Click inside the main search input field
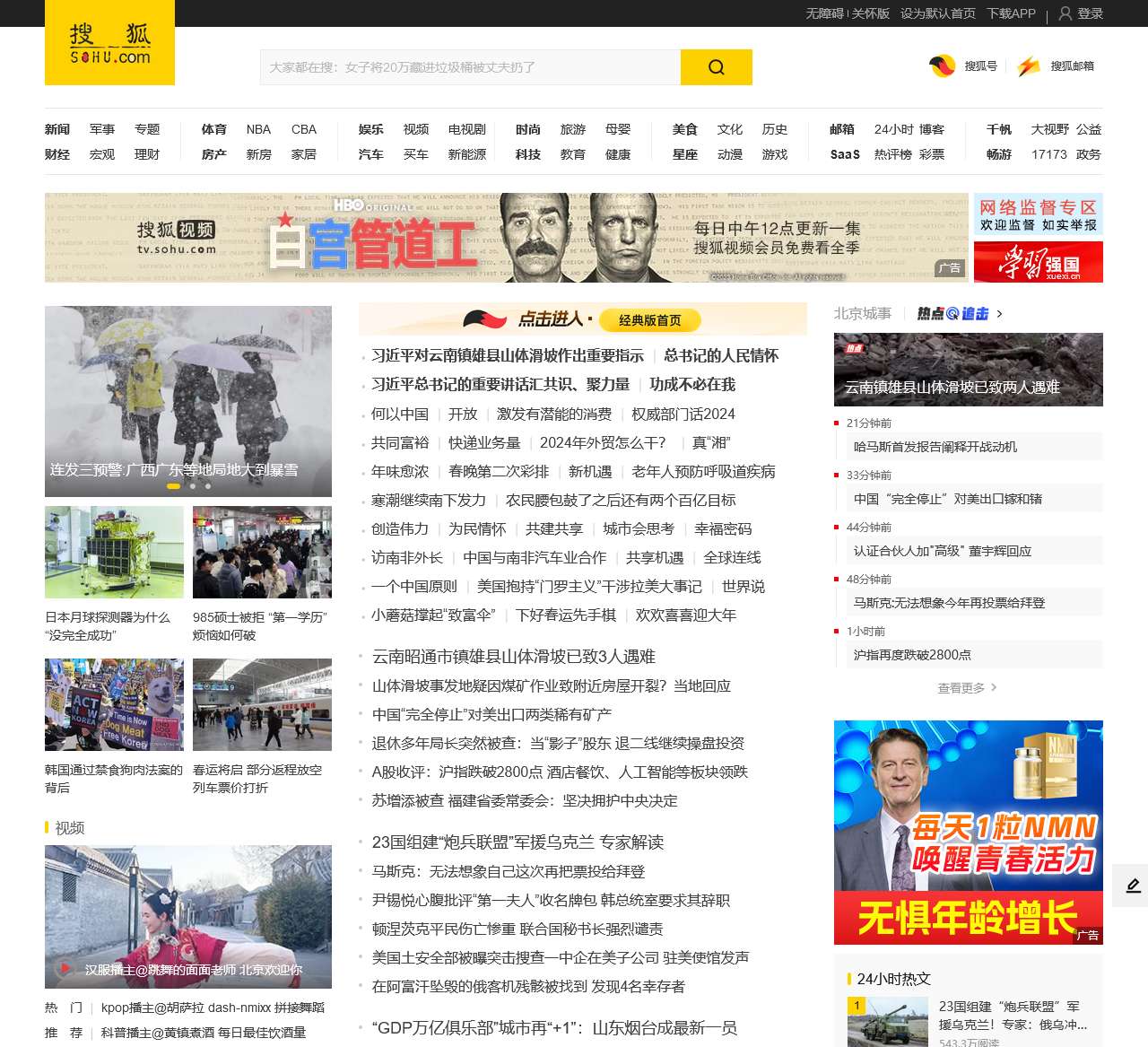 pyautogui.click(x=466, y=66)
